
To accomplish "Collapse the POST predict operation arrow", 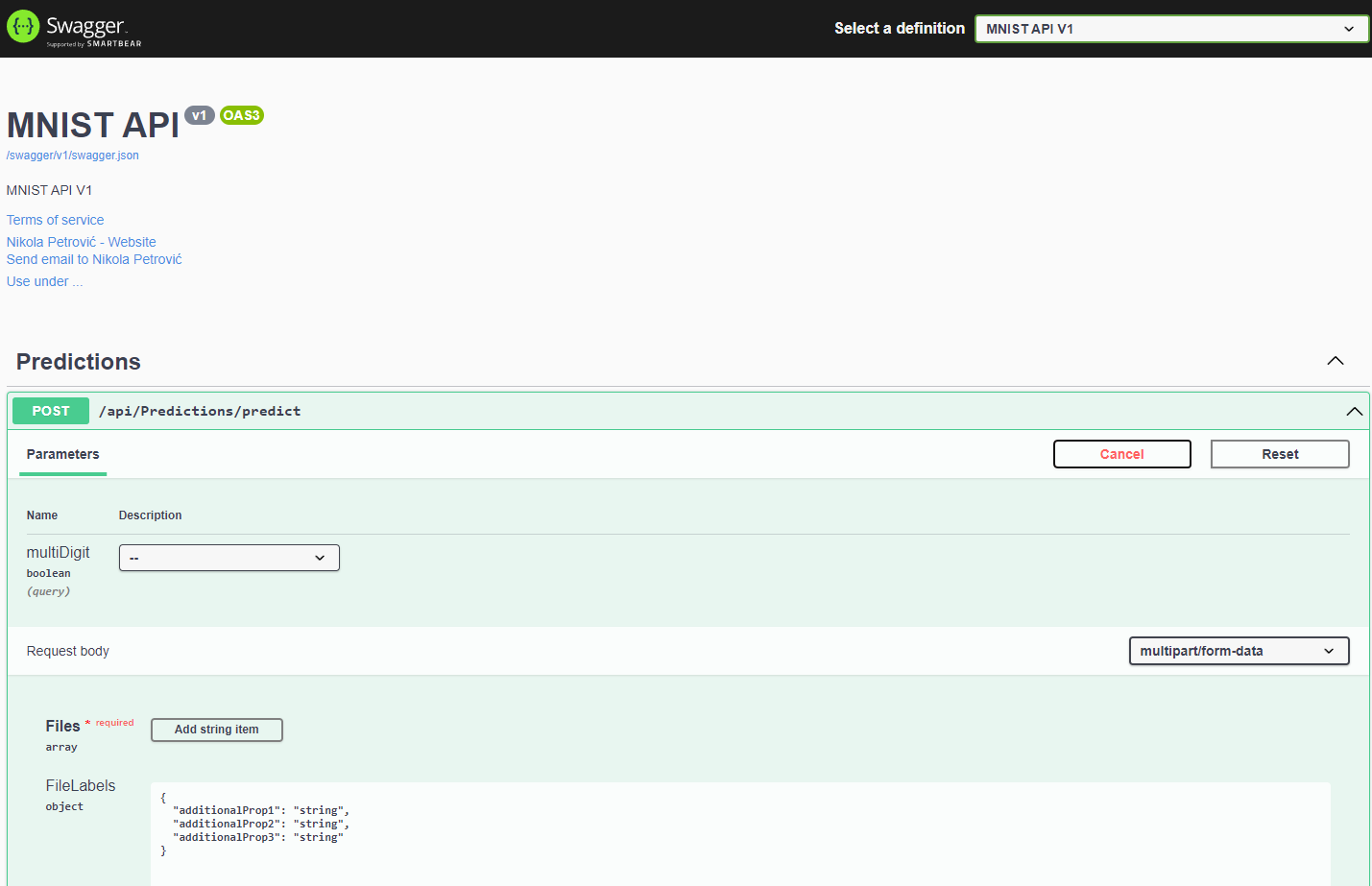I will click(1354, 411).
